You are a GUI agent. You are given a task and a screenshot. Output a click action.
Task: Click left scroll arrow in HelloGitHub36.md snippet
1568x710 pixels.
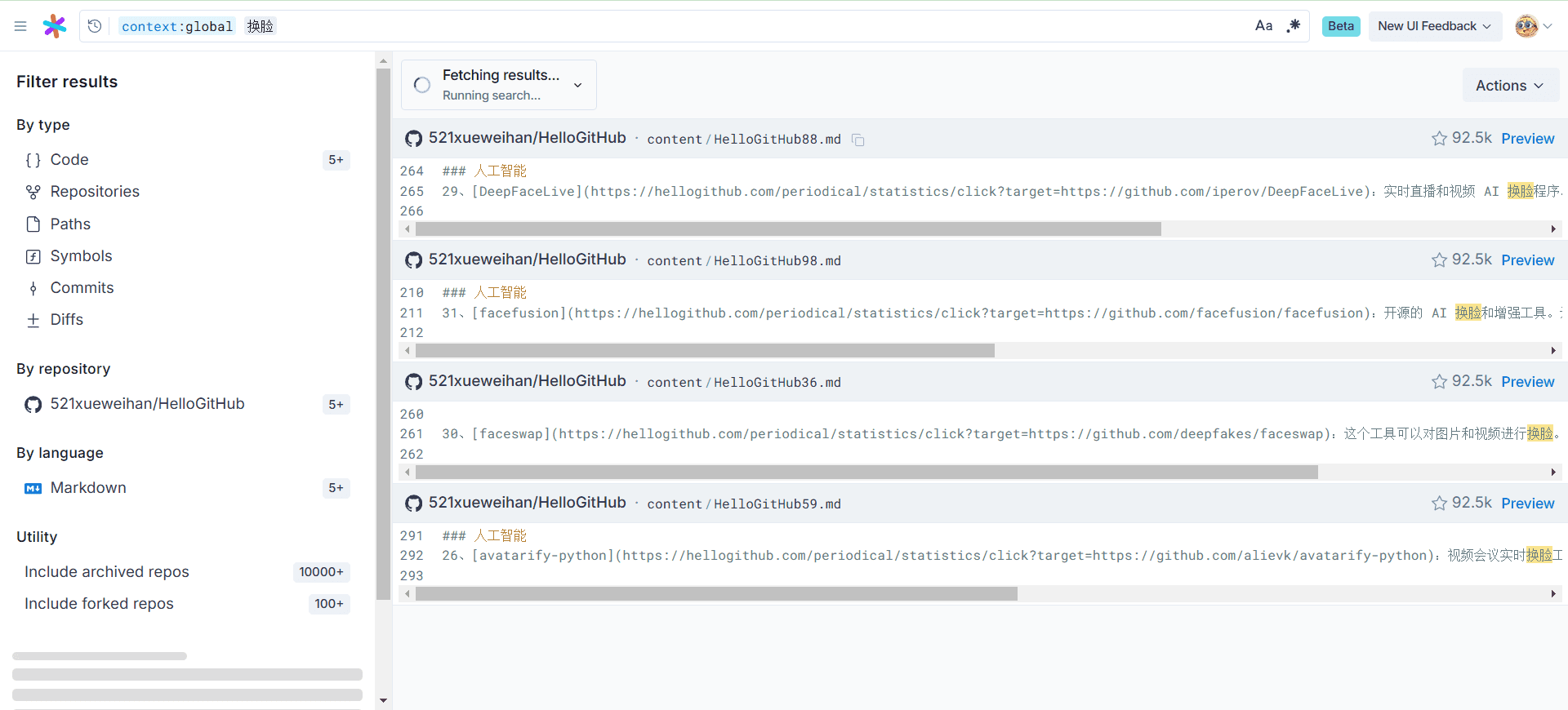[408, 473]
